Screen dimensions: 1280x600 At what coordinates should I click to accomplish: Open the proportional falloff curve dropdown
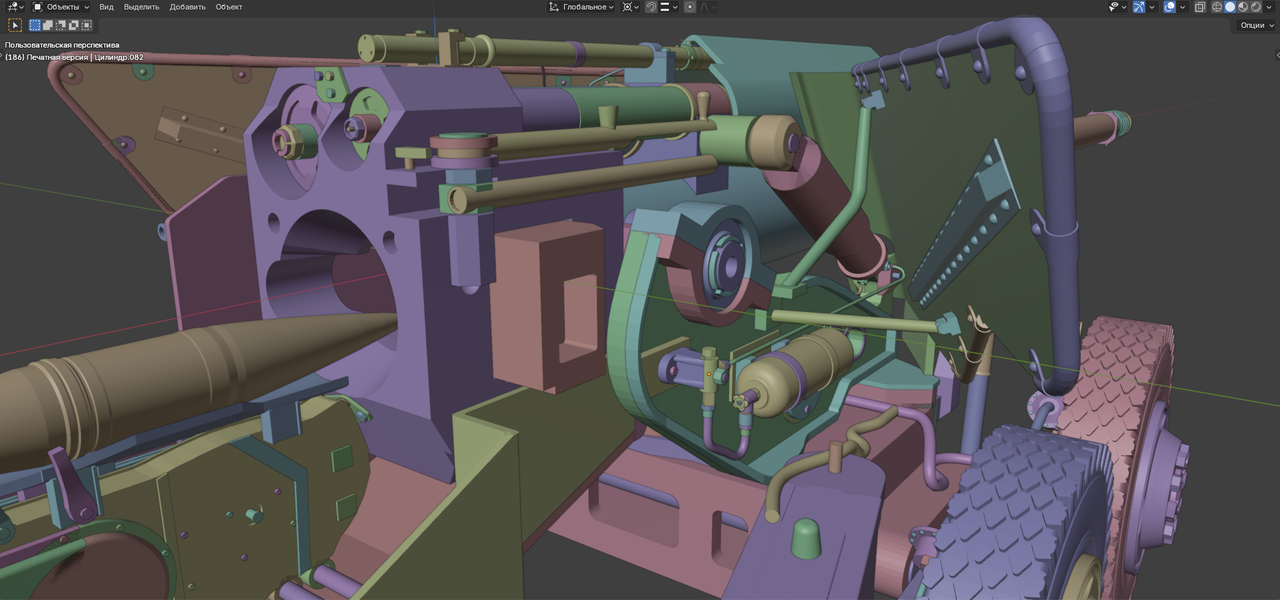tap(707, 7)
